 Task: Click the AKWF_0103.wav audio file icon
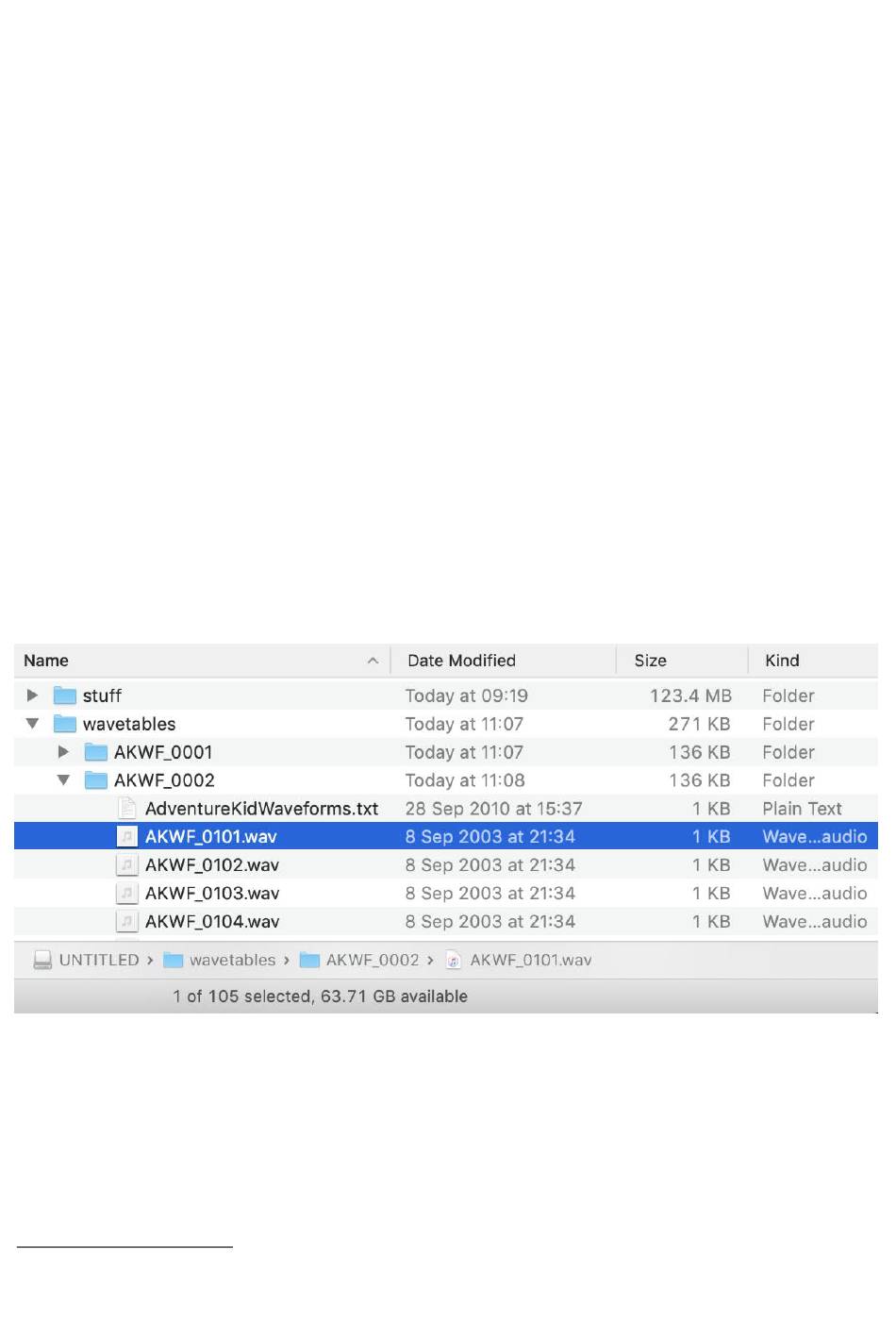click(x=127, y=893)
